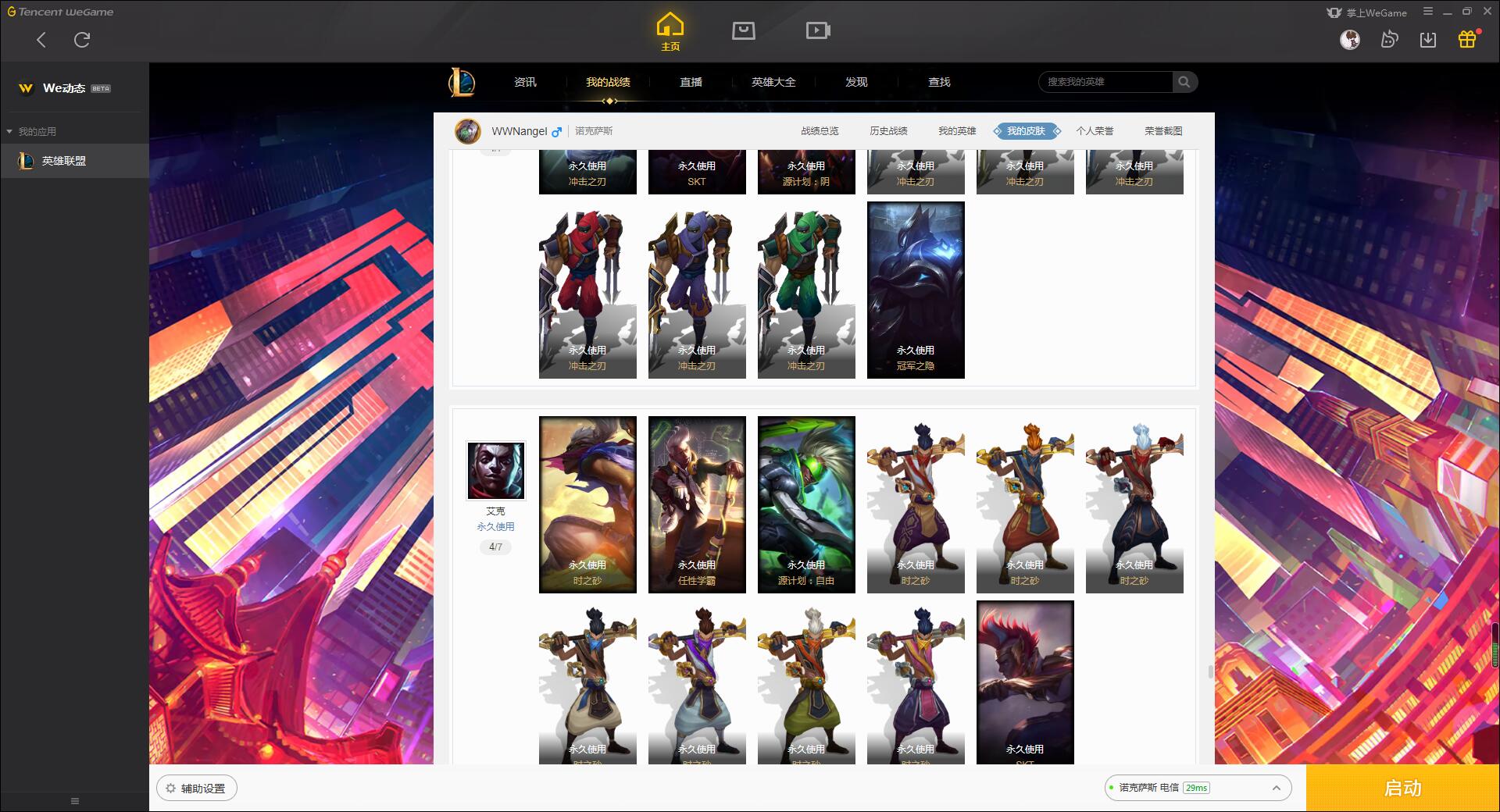Switch to 我的英雄 sub-tab
The width and height of the screenshot is (1500, 812).
[x=957, y=131]
